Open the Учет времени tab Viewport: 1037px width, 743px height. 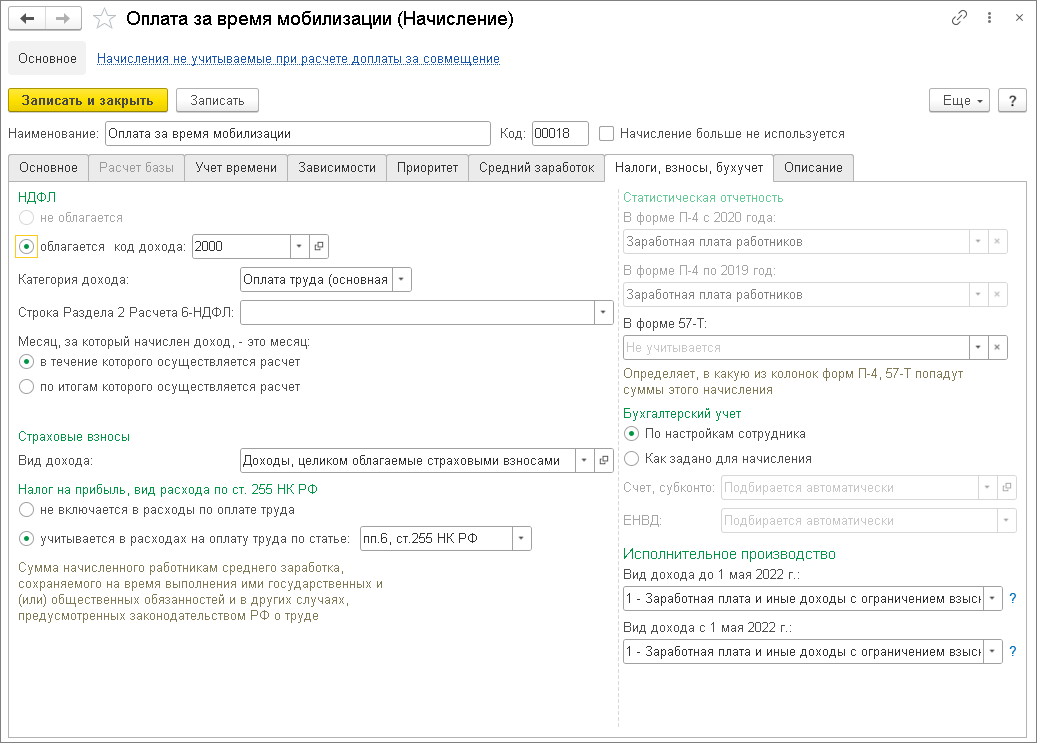pos(236,167)
